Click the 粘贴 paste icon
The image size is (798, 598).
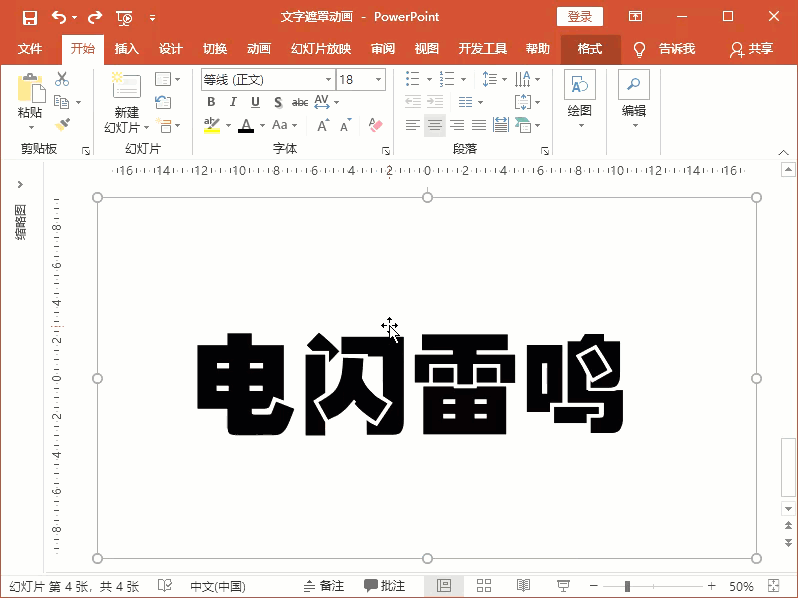click(x=31, y=88)
